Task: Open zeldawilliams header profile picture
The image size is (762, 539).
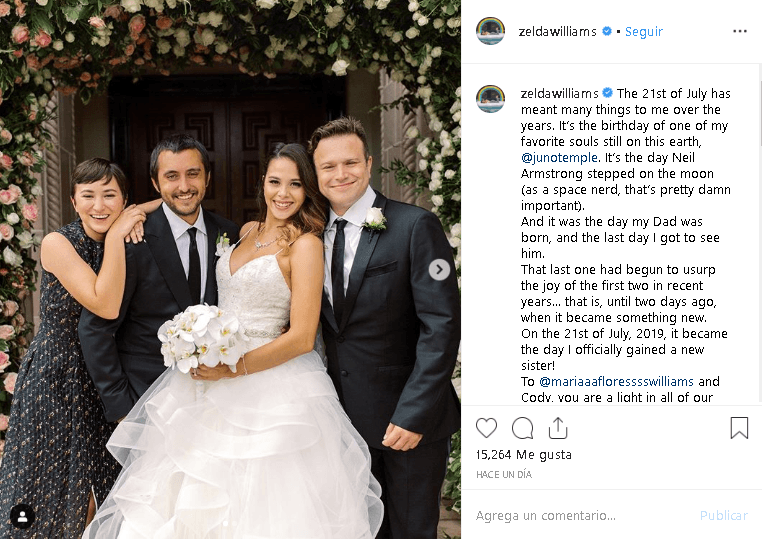Action: pyautogui.click(x=490, y=31)
